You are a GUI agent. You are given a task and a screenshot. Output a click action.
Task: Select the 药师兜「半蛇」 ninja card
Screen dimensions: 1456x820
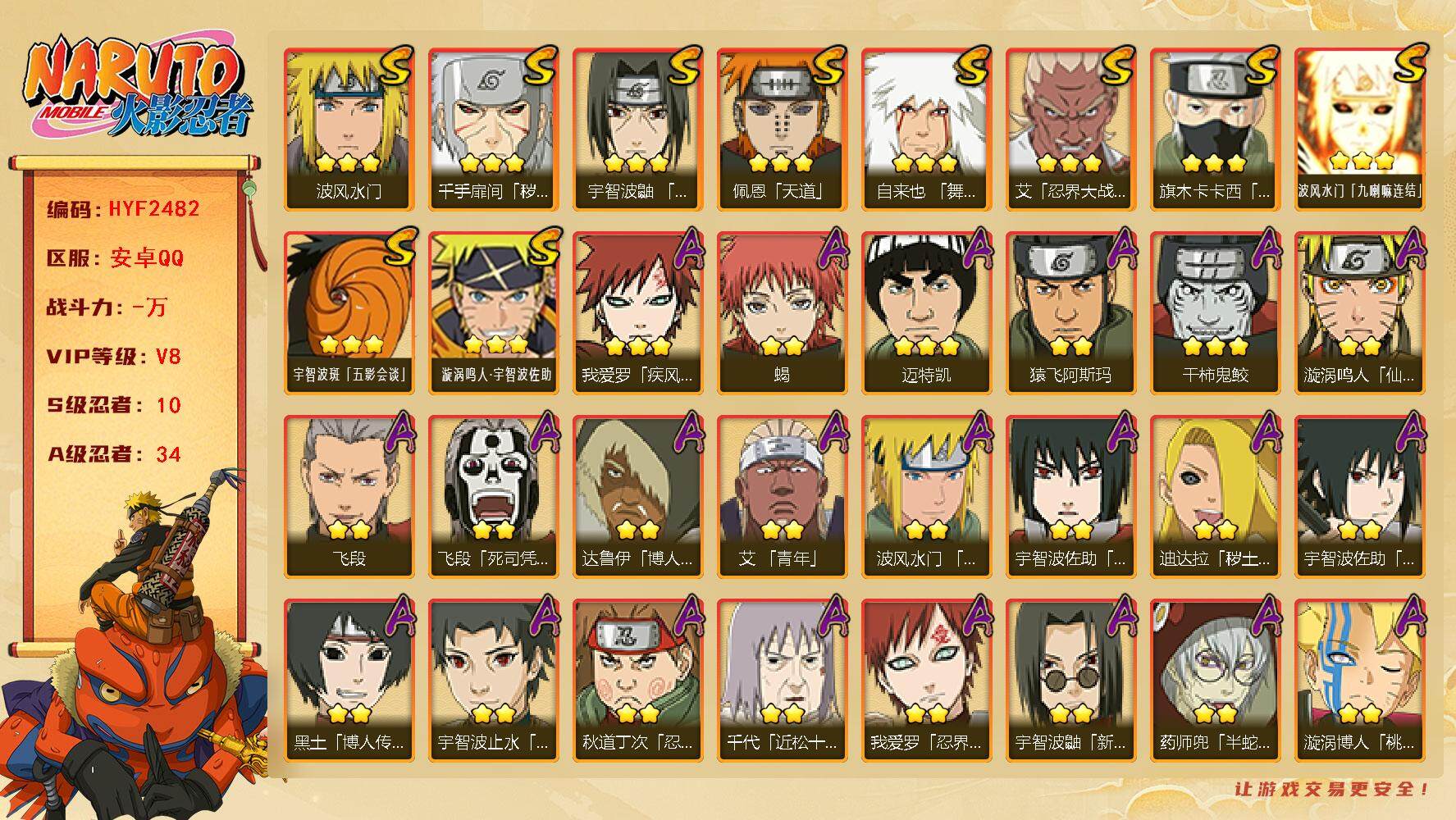coord(1215,681)
